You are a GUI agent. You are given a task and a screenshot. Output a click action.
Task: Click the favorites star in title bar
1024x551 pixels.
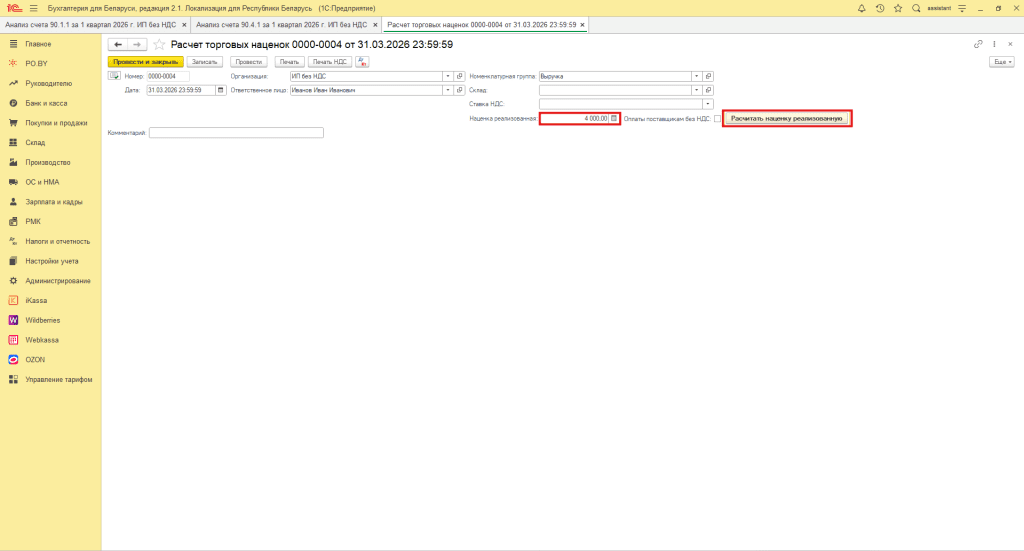(897, 8)
